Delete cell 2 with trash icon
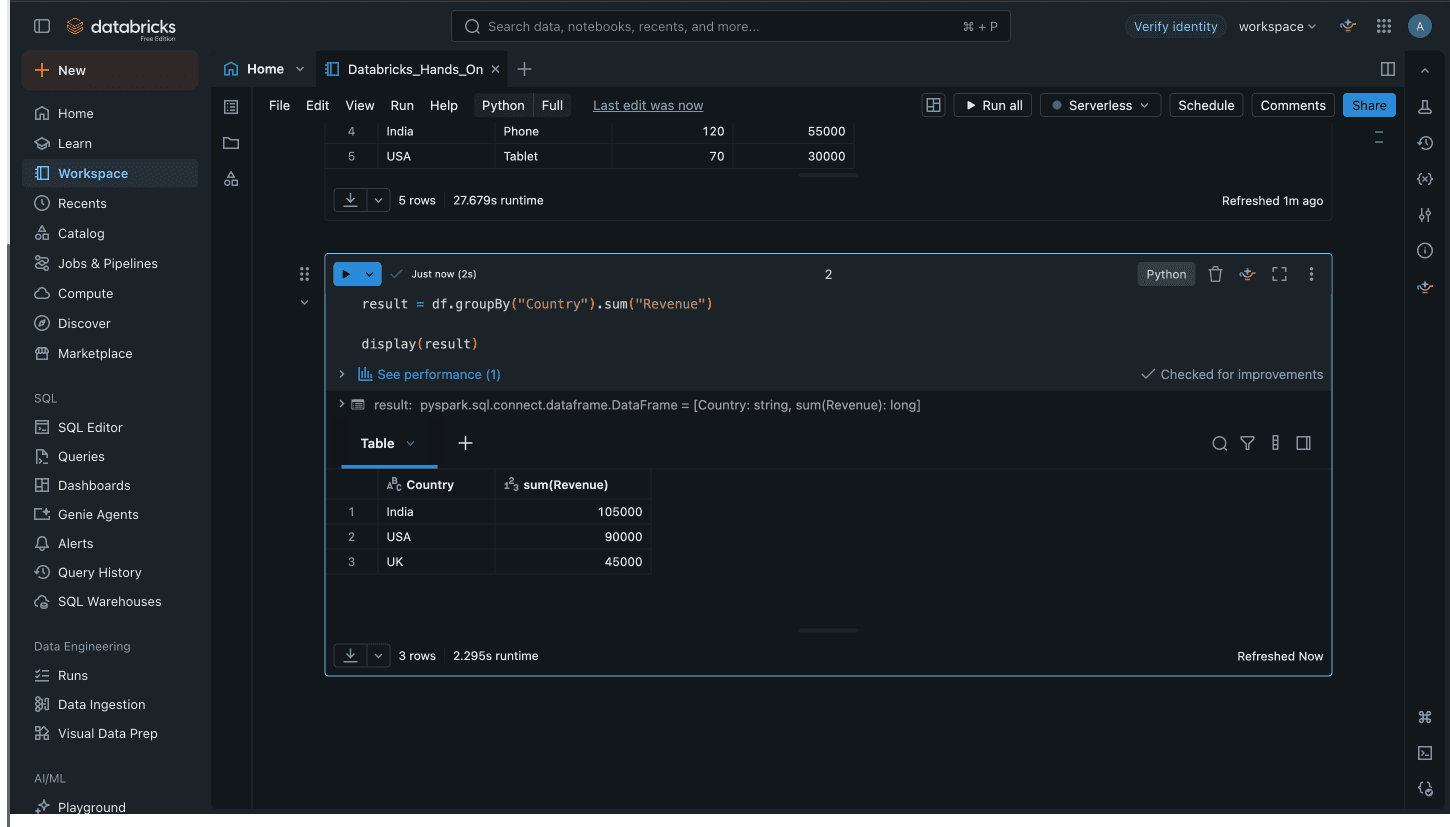Image resolution: width=1450 pixels, height=827 pixels. (x=1215, y=274)
